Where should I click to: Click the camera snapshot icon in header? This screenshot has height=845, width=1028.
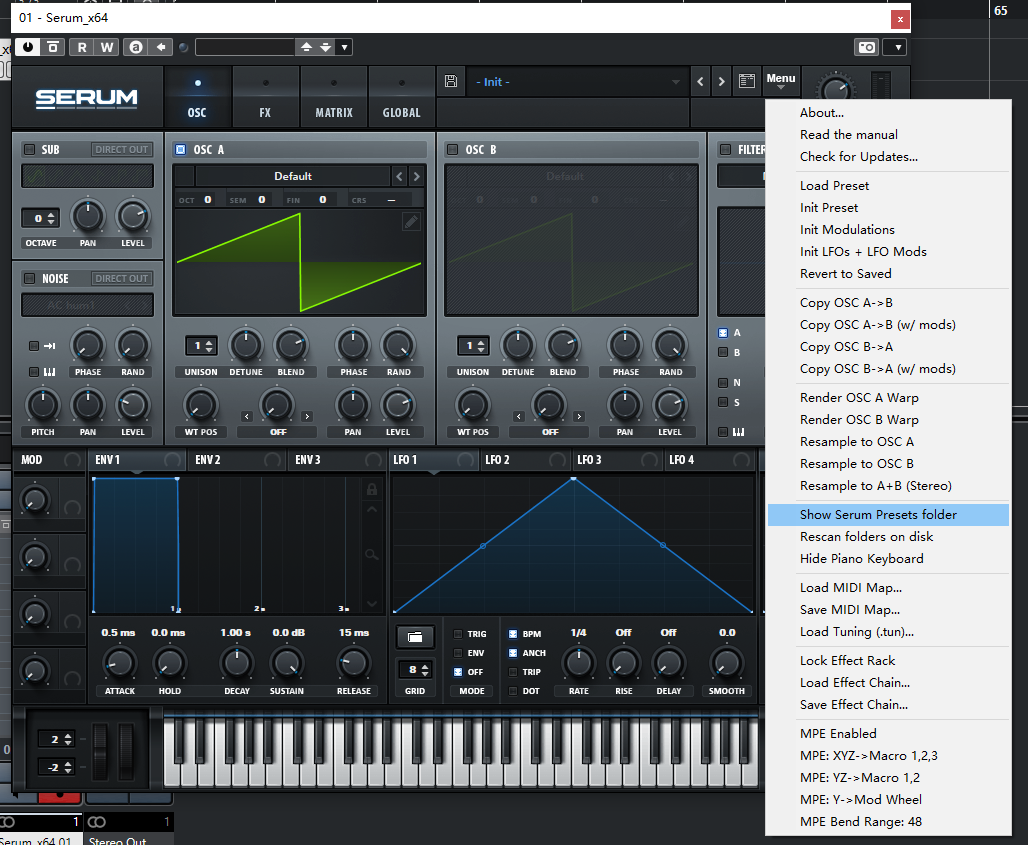pos(867,47)
